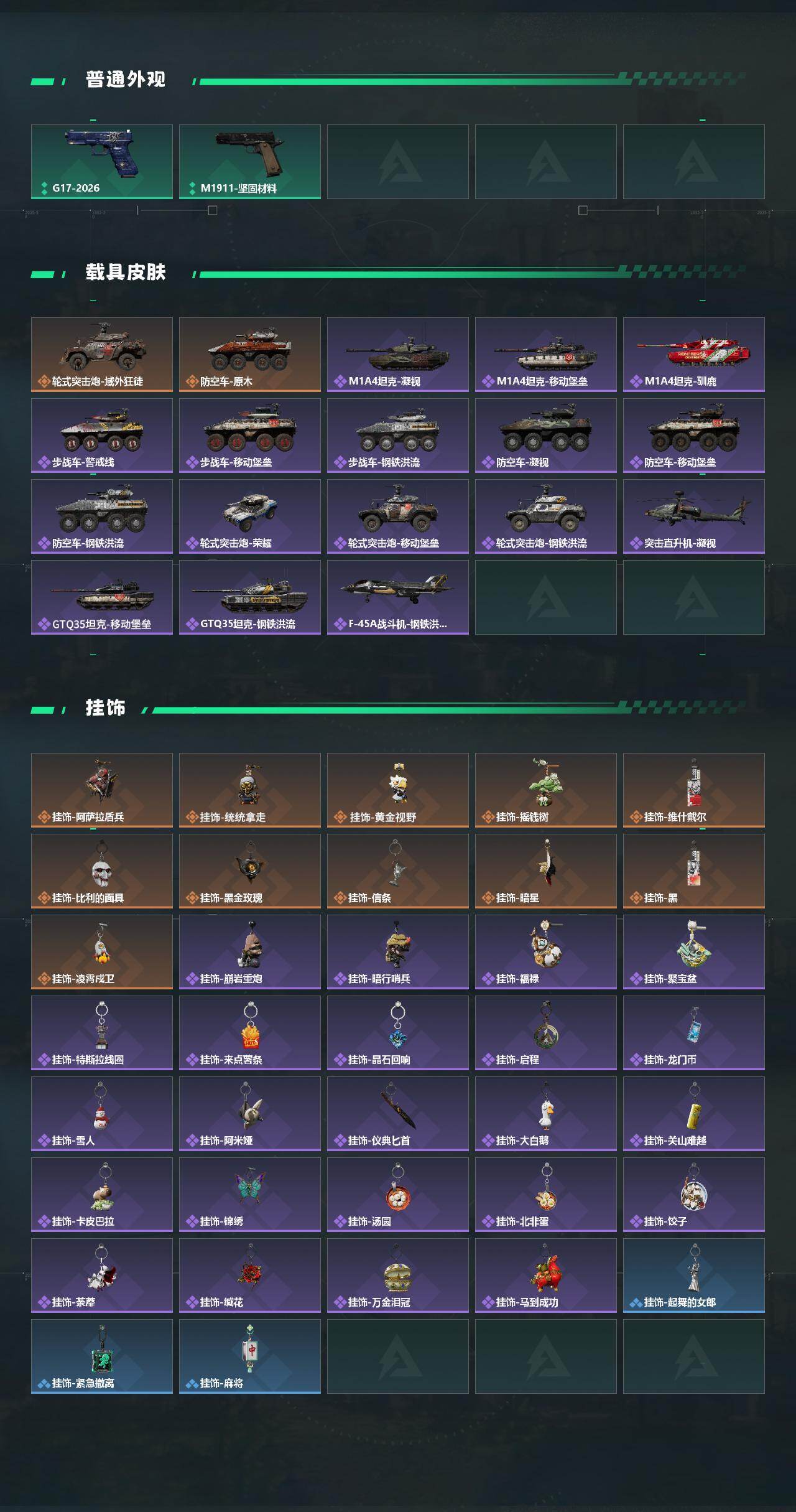The image size is (796, 1512).
Task: Open the F-45A战斗机 fighter jet skin
Action: [398, 597]
